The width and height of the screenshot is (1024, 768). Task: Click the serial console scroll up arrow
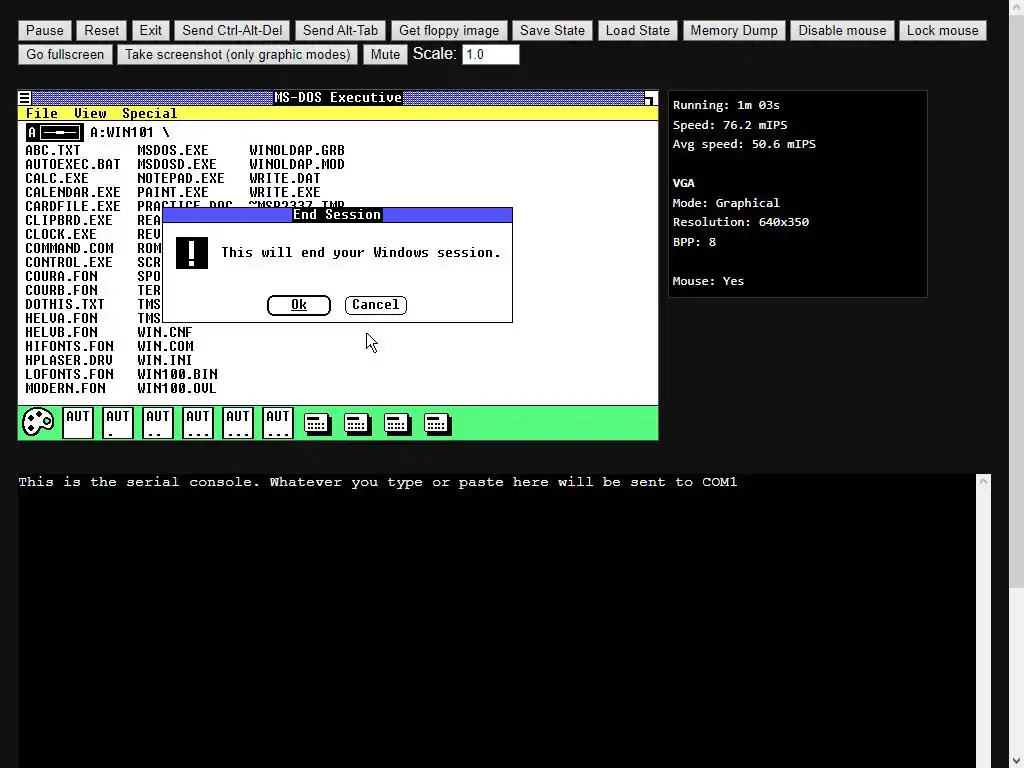pyautogui.click(x=984, y=481)
